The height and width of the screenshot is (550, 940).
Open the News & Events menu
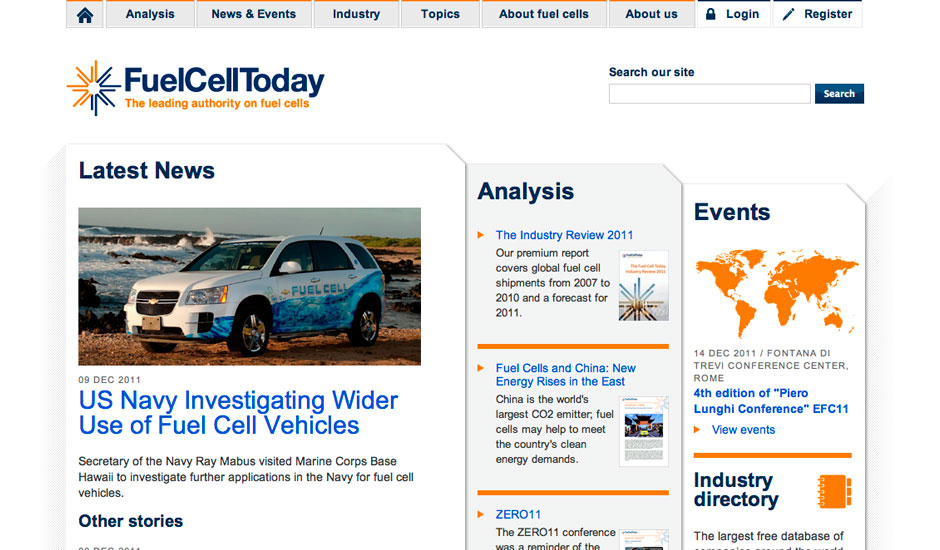pyautogui.click(x=254, y=14)
